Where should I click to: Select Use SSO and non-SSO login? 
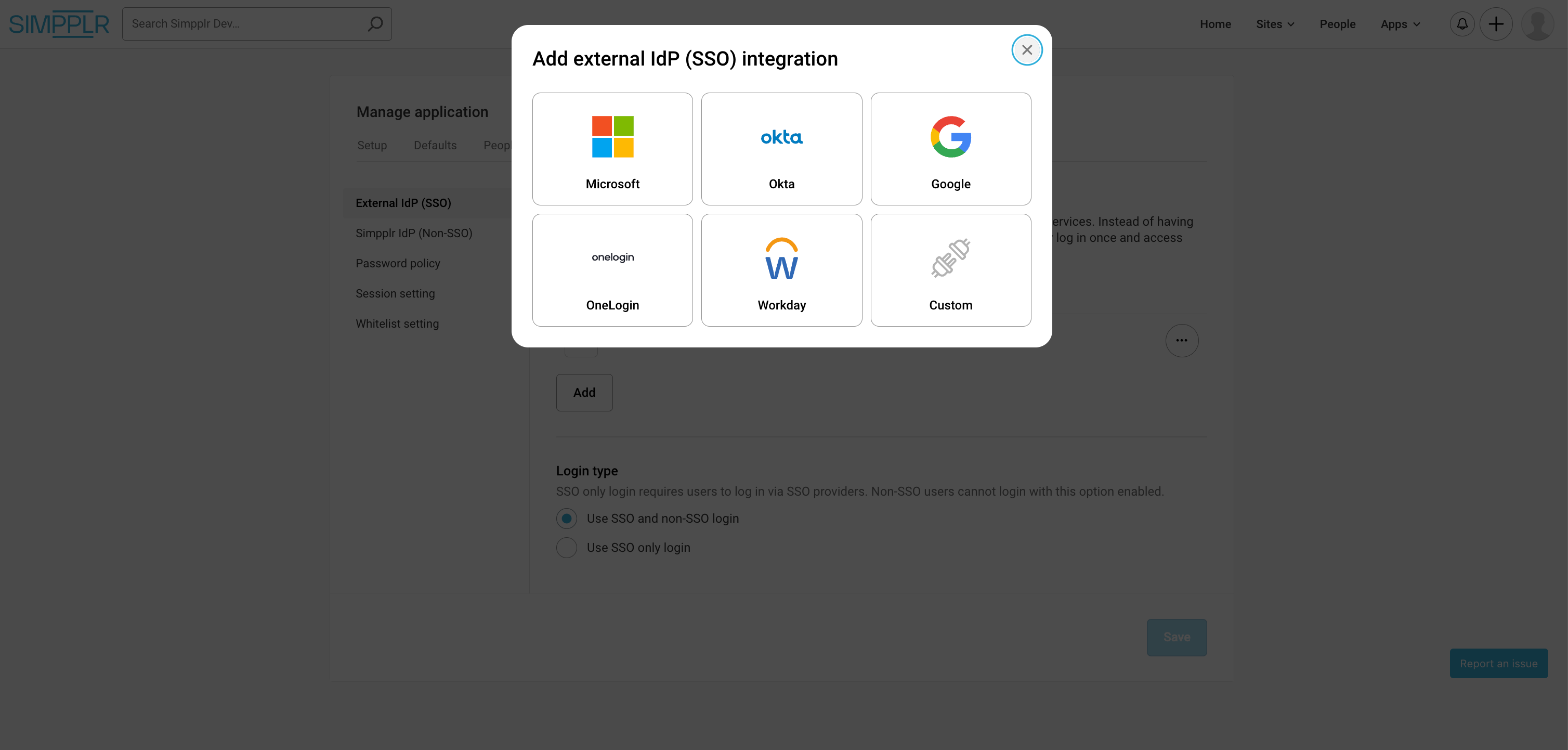pos(566,519)
